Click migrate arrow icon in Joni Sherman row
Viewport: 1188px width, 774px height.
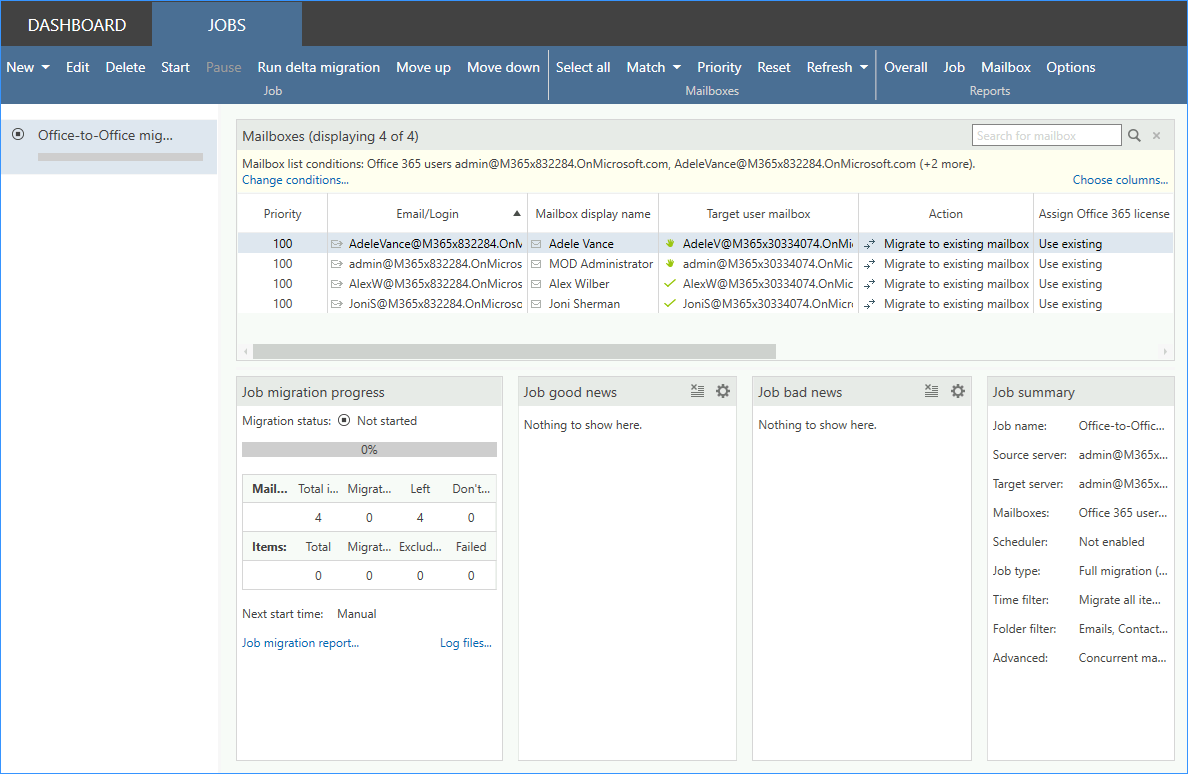click(x=870, y=304)
